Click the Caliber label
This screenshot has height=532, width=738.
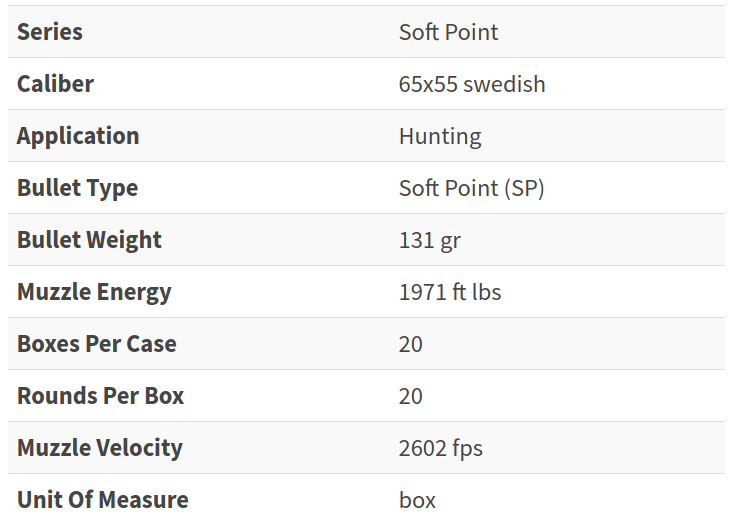(56, 84)
